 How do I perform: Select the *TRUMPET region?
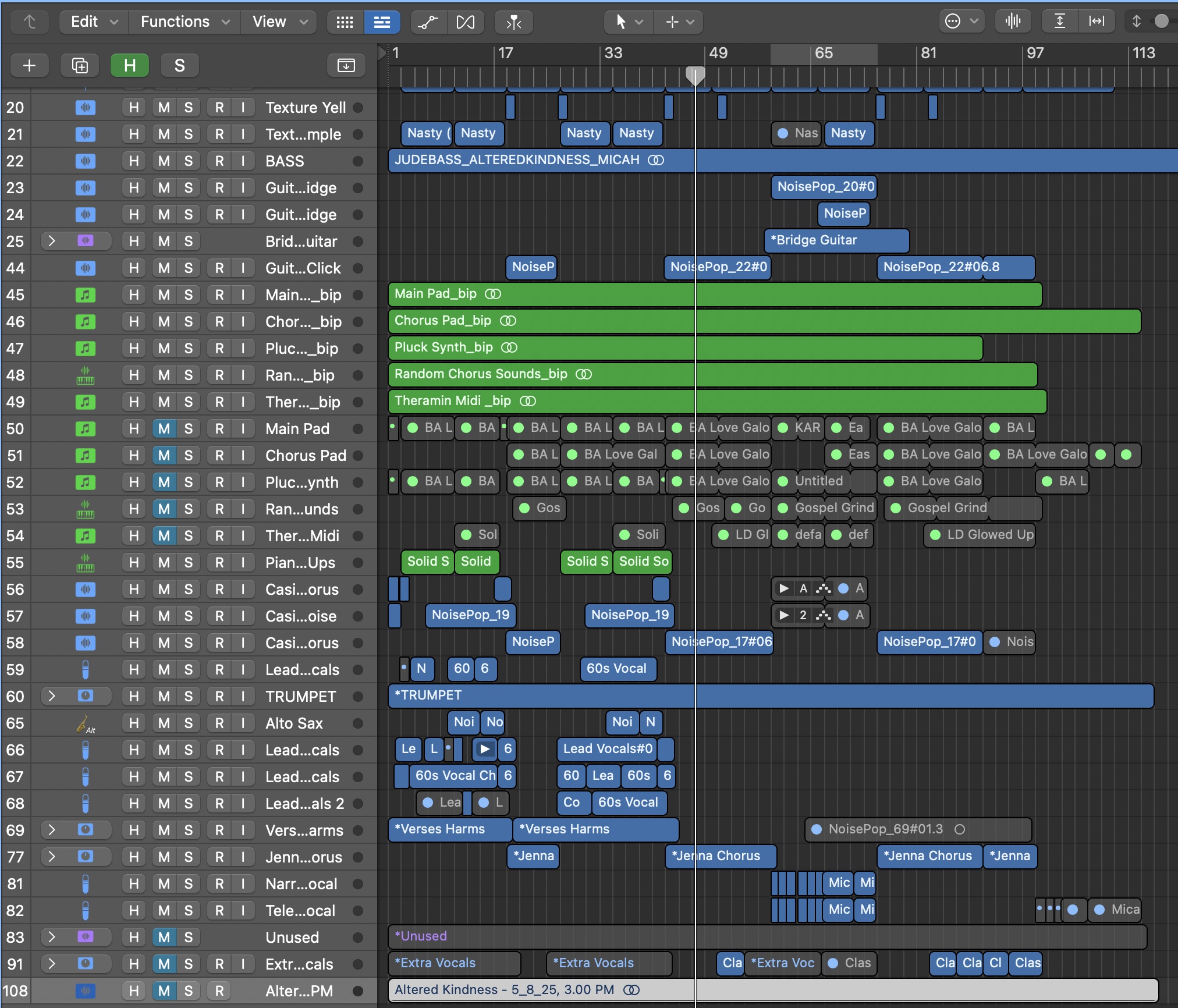771,695
